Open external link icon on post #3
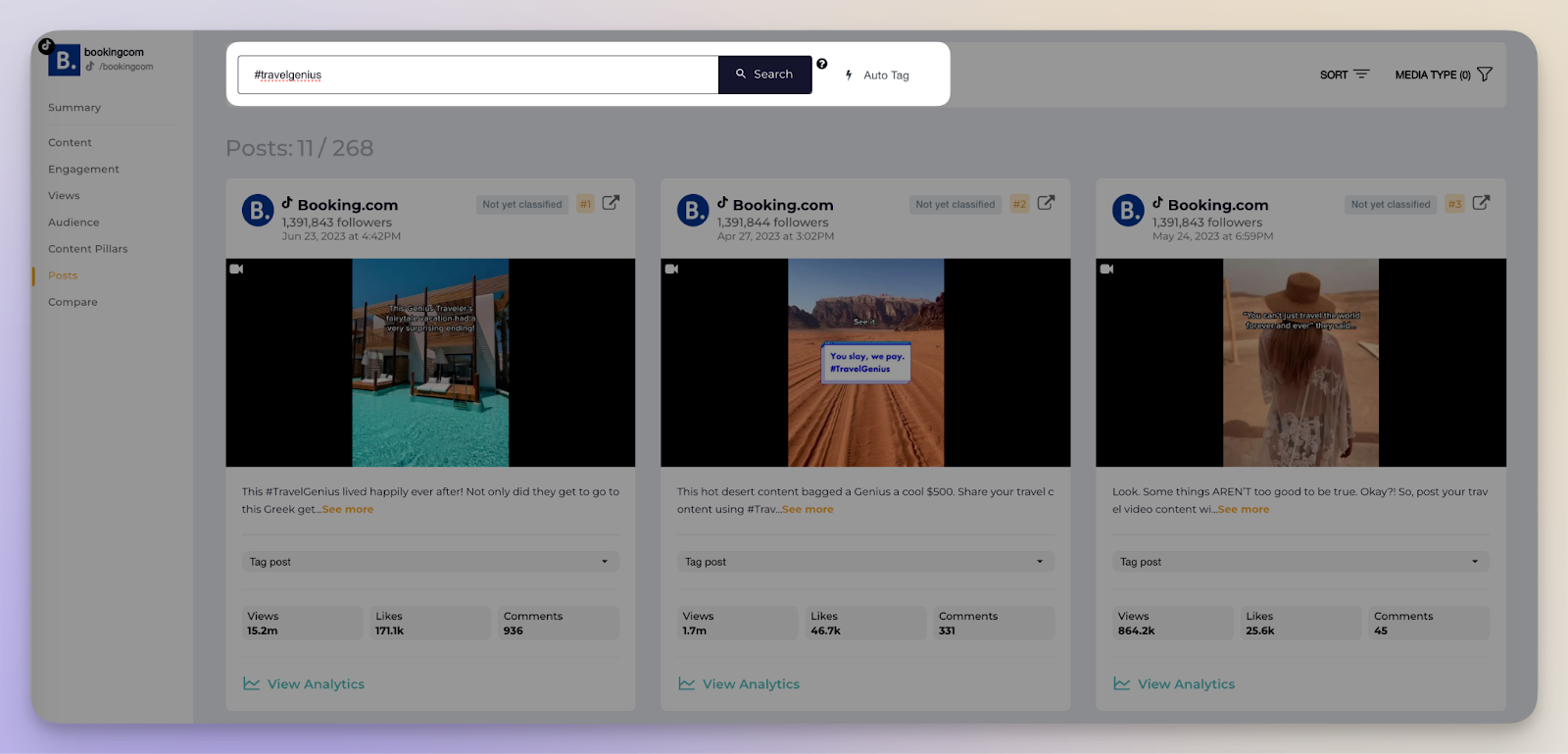 point(1481,203)
